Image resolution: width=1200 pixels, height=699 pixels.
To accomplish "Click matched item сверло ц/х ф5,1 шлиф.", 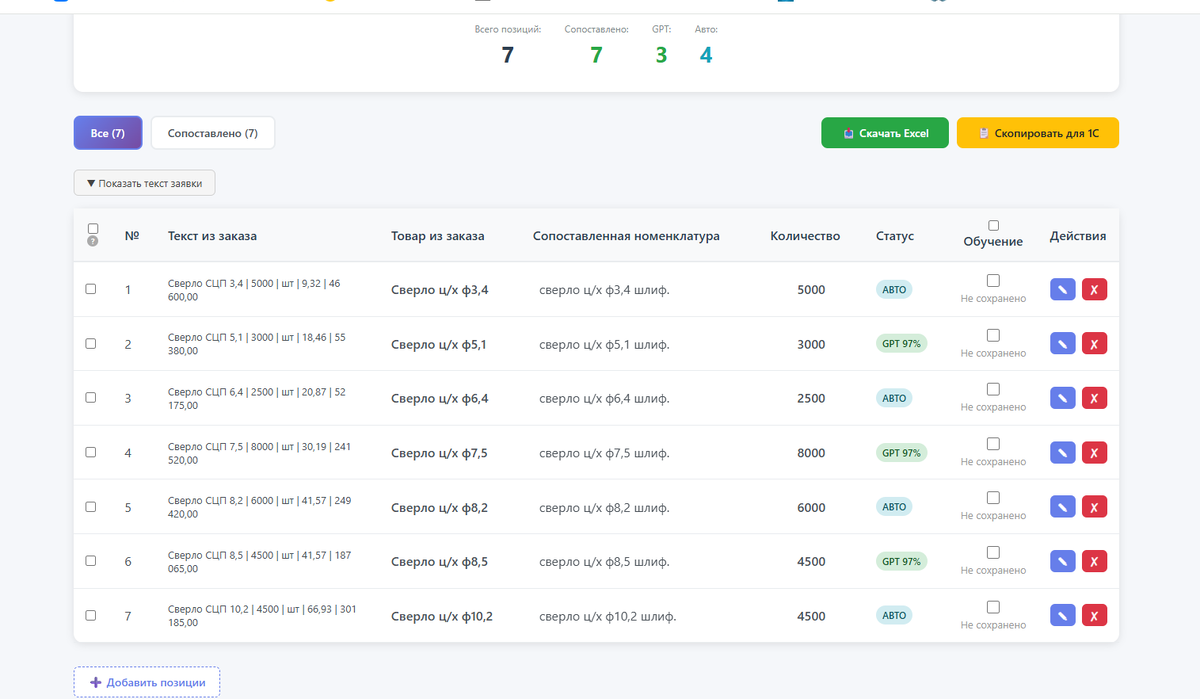I will 604,345.
